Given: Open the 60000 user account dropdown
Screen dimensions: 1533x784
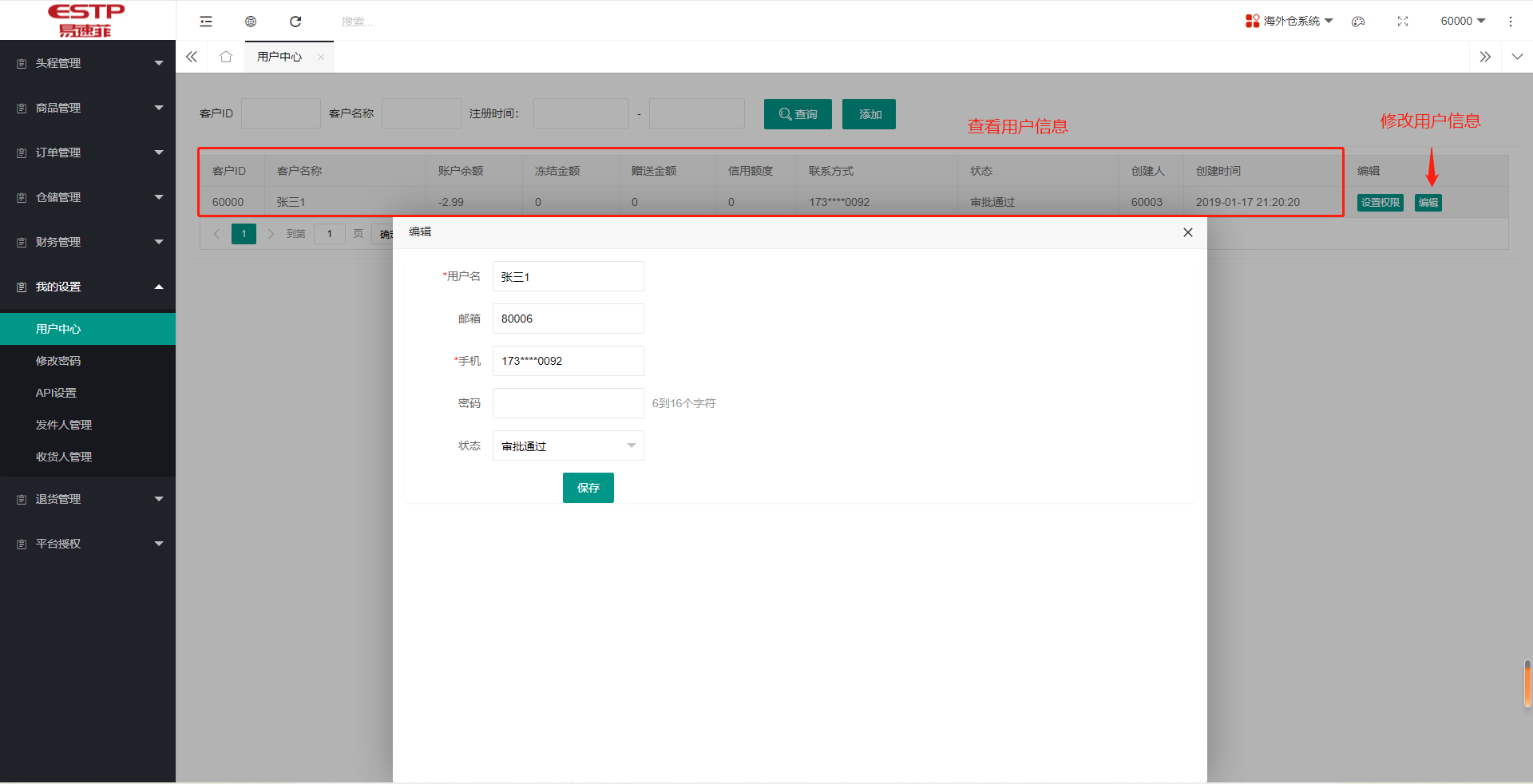Looking at the screenshot, I should [1462, 21].
